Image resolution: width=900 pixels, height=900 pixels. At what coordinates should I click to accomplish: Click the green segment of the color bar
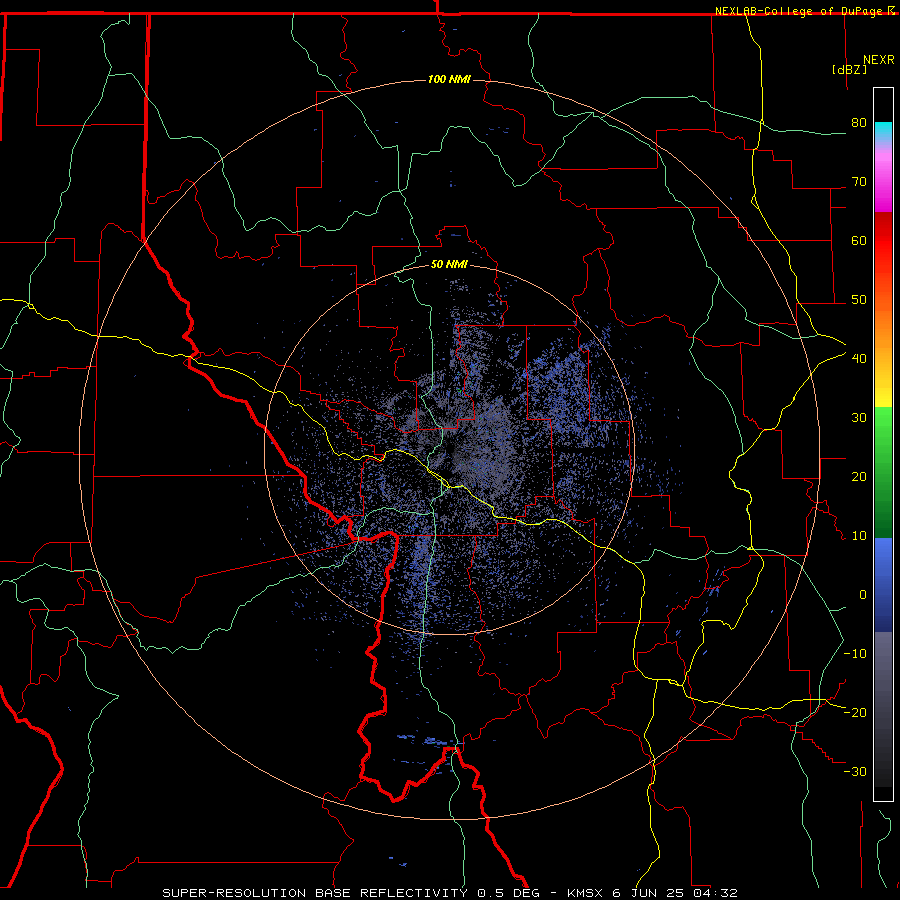pyautogui.click(x=883, y=472)
